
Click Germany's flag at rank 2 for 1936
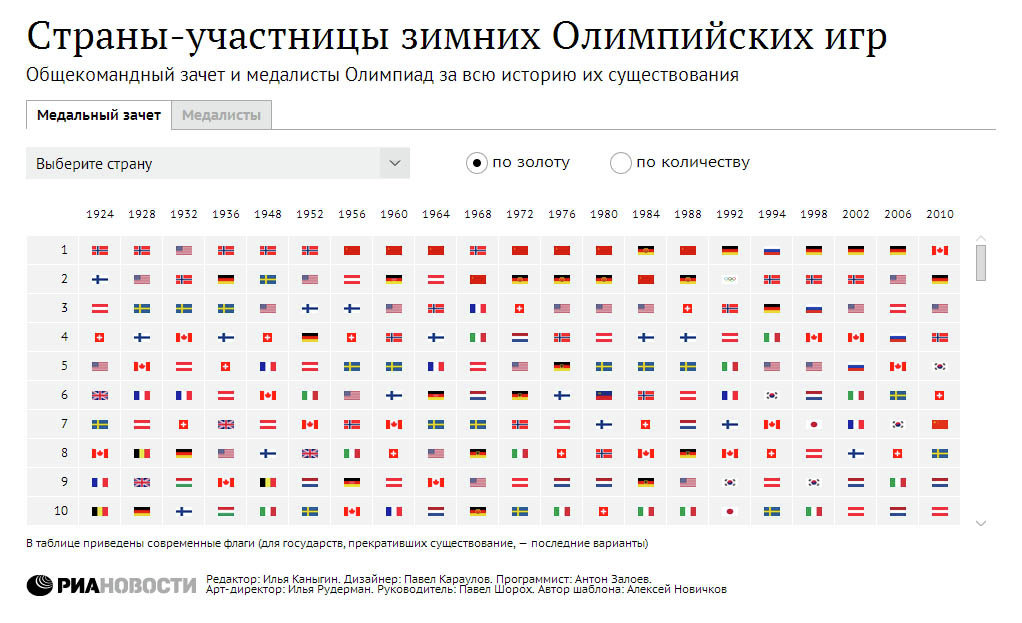click(x=226, y=280)
